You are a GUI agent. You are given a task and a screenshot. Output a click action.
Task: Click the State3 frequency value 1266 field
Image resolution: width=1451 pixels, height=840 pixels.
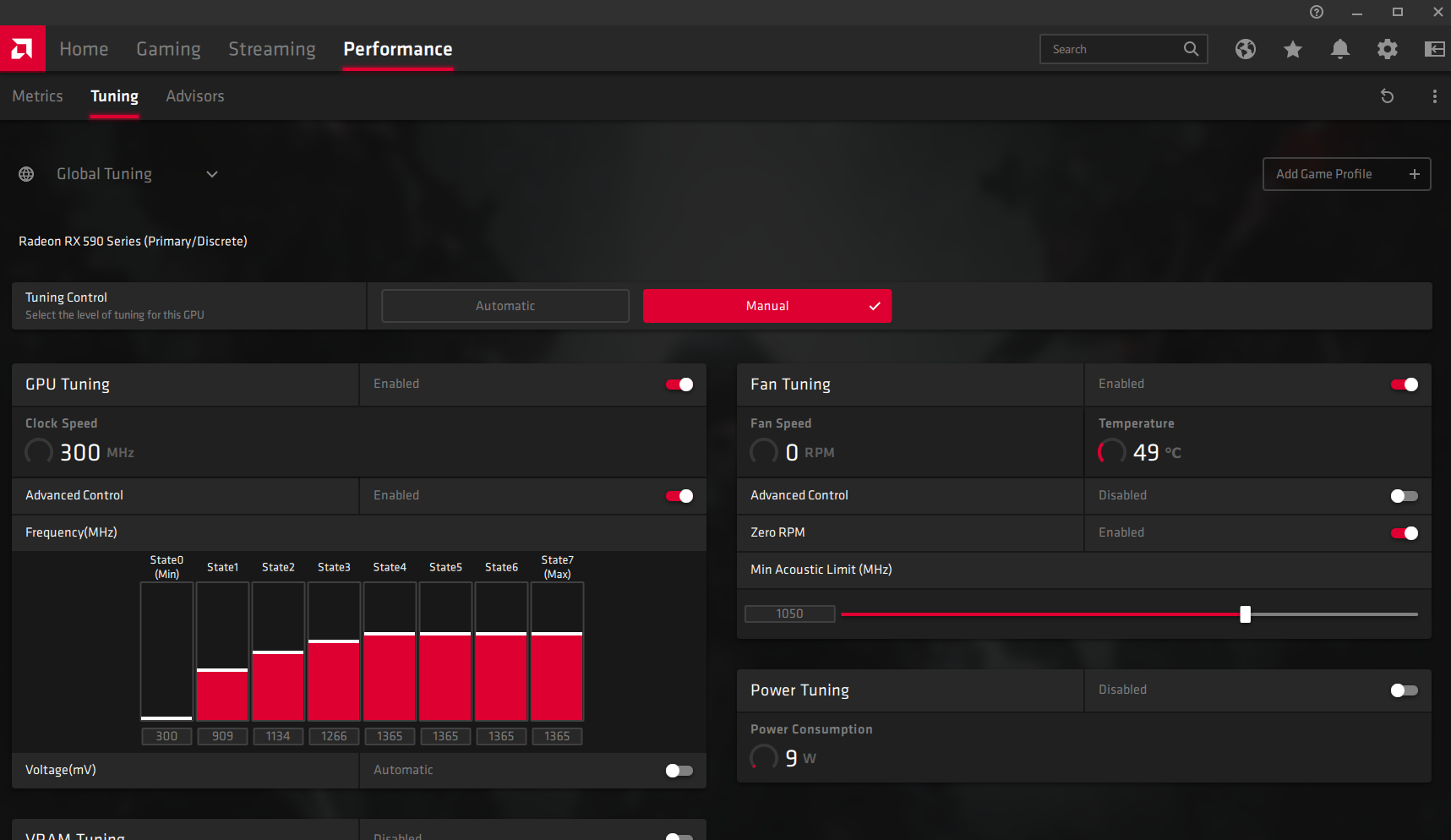click(334, 736)
